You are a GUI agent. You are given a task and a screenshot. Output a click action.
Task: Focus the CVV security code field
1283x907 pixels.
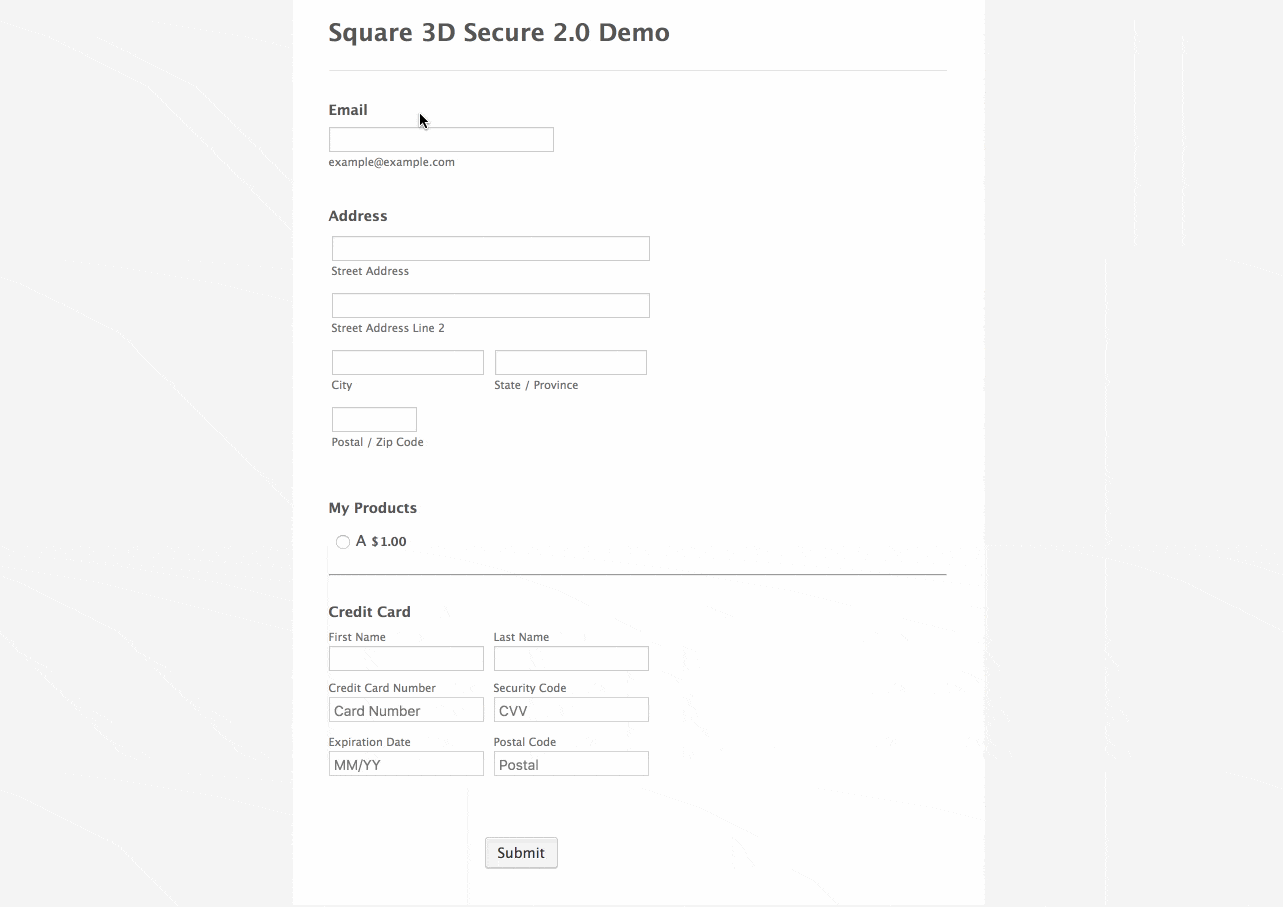pos(571,711)
